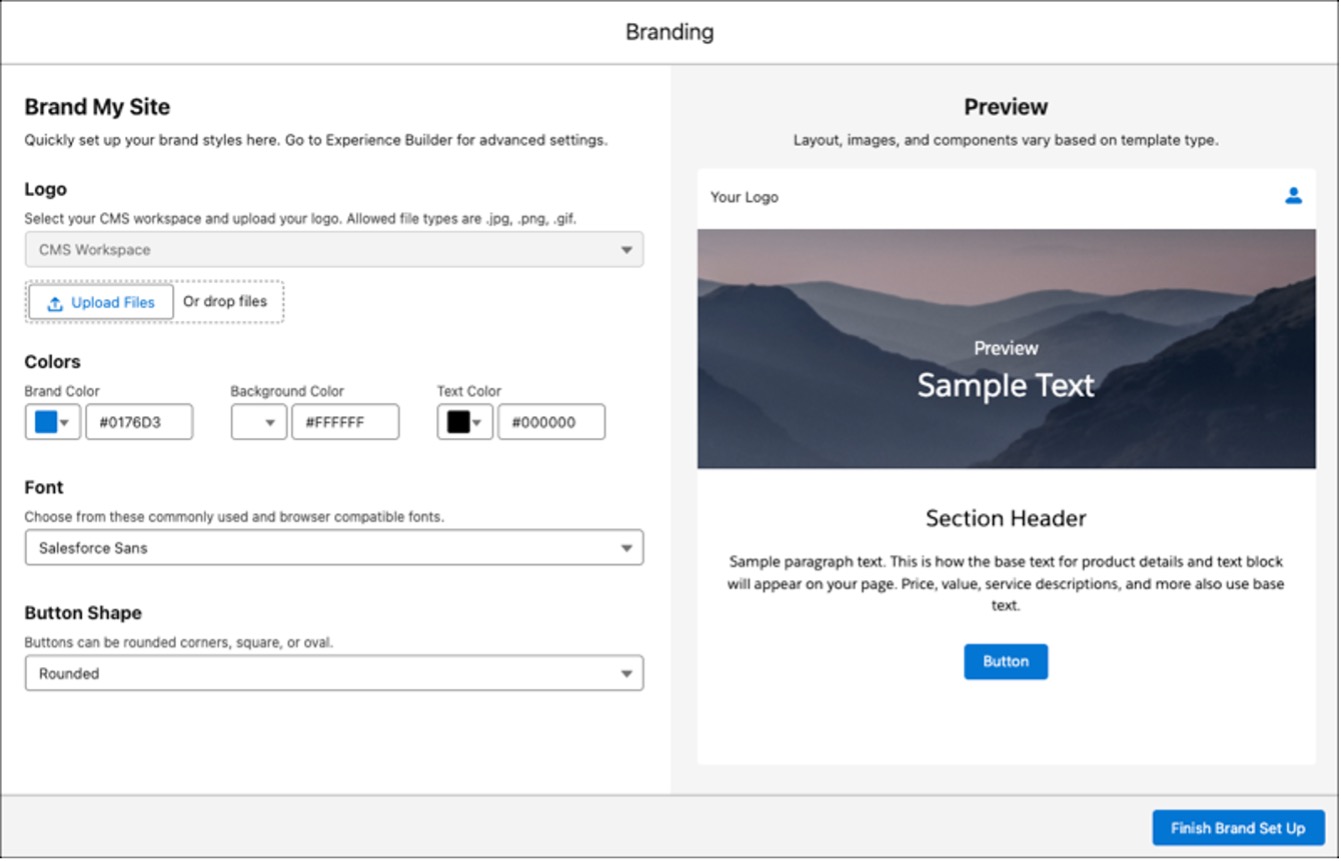Click the upload arrow icon
This screenshot has width=1341, height=861.
(x=55, y=303)
